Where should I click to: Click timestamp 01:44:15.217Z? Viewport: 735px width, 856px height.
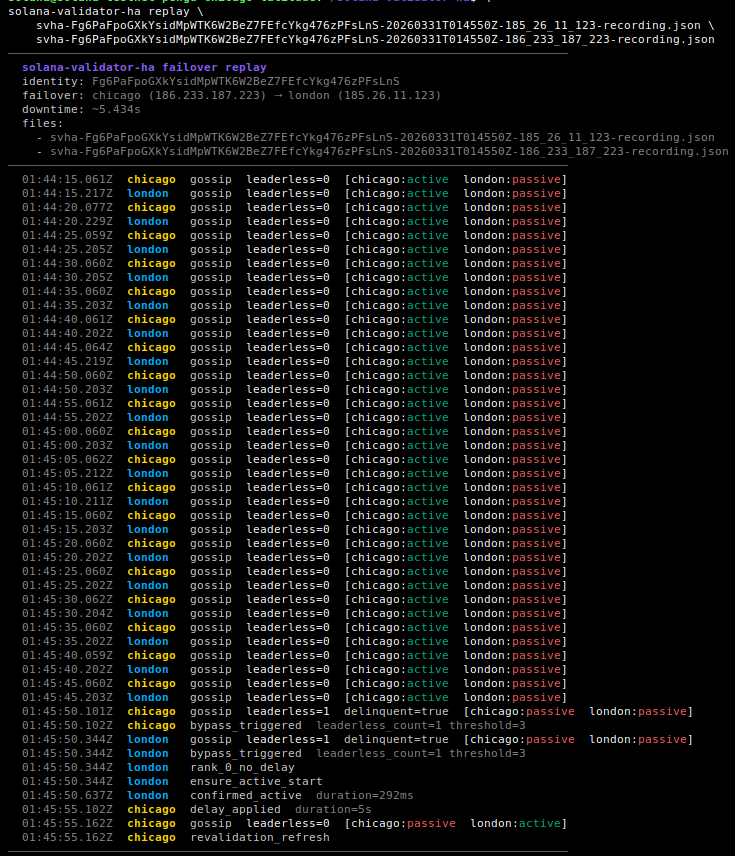(x=67, y=193)
